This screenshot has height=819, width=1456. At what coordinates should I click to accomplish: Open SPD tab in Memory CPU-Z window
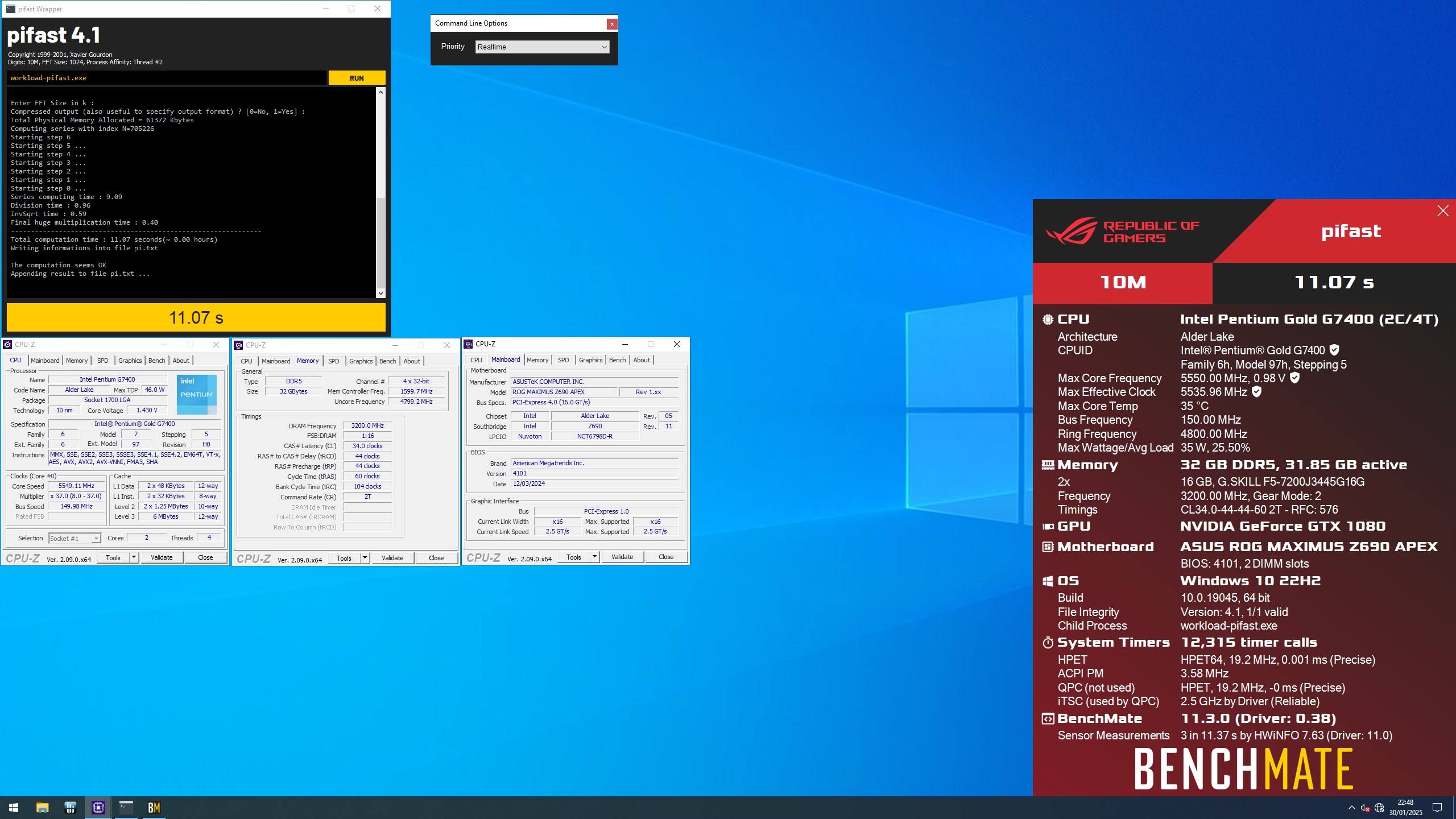333,361
